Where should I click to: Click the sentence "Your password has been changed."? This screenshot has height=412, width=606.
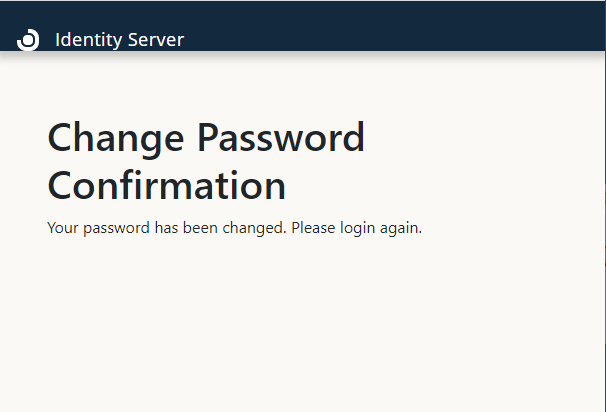(x=167, y=228)
